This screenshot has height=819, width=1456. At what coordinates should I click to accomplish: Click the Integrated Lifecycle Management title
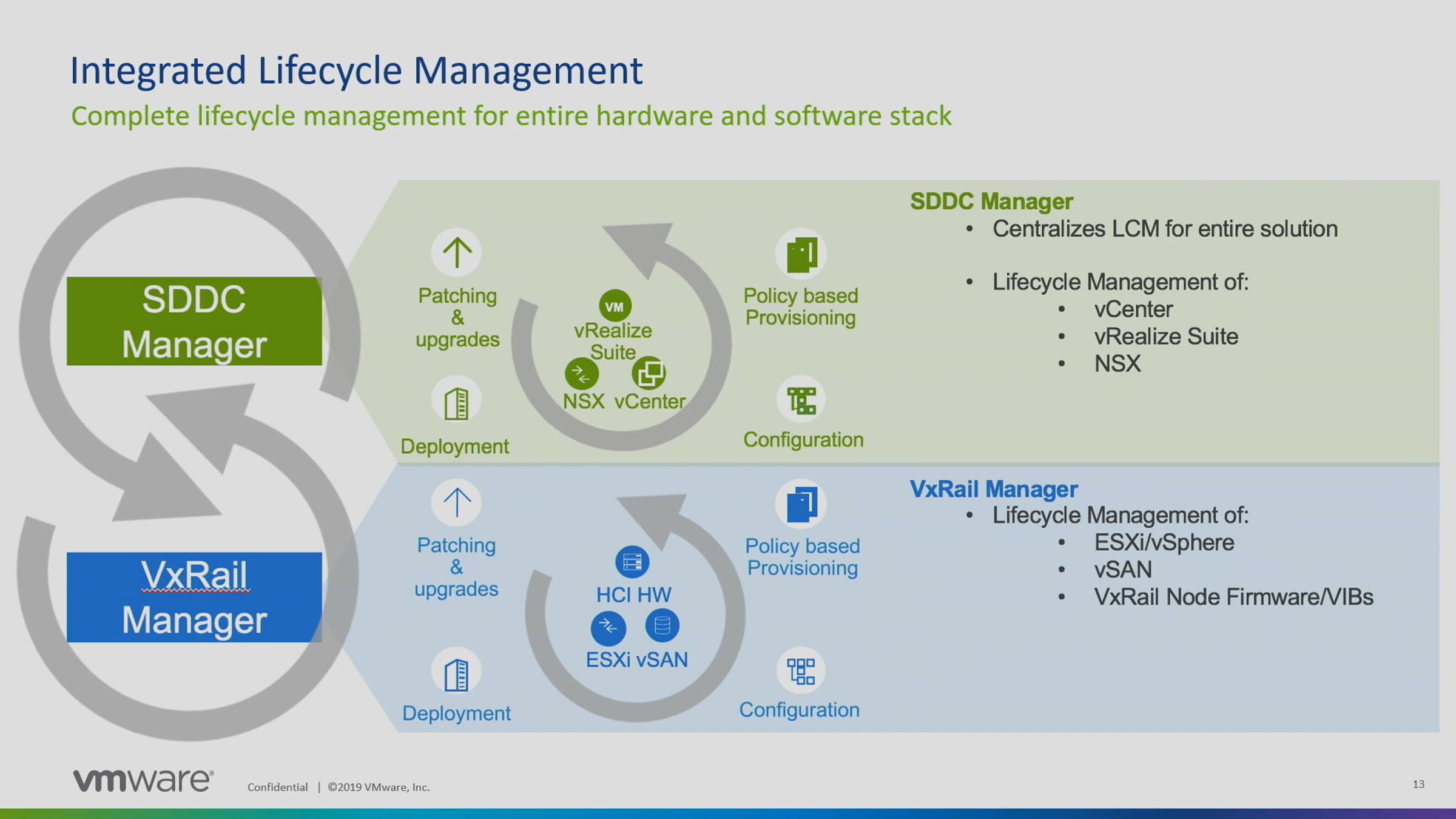point(356,70)
